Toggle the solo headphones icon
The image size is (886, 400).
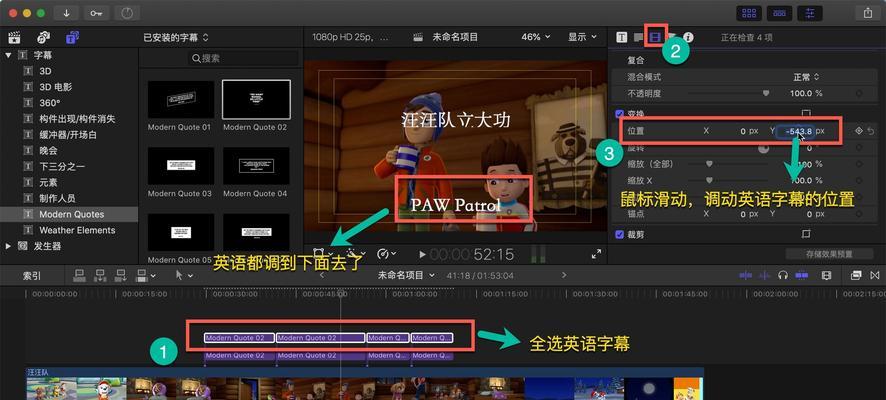click(783, 275)
